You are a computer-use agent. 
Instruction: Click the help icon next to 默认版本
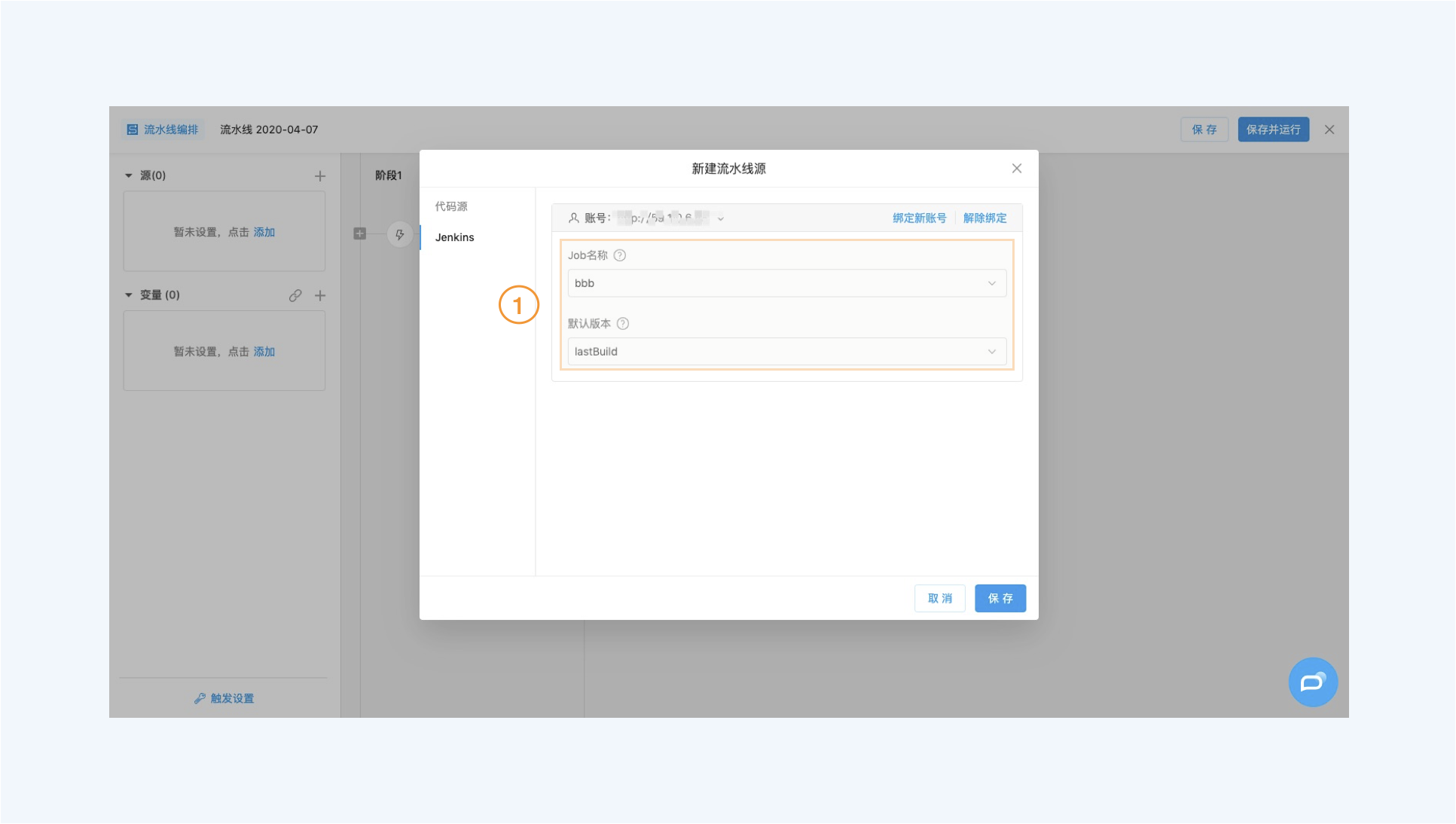623,324
